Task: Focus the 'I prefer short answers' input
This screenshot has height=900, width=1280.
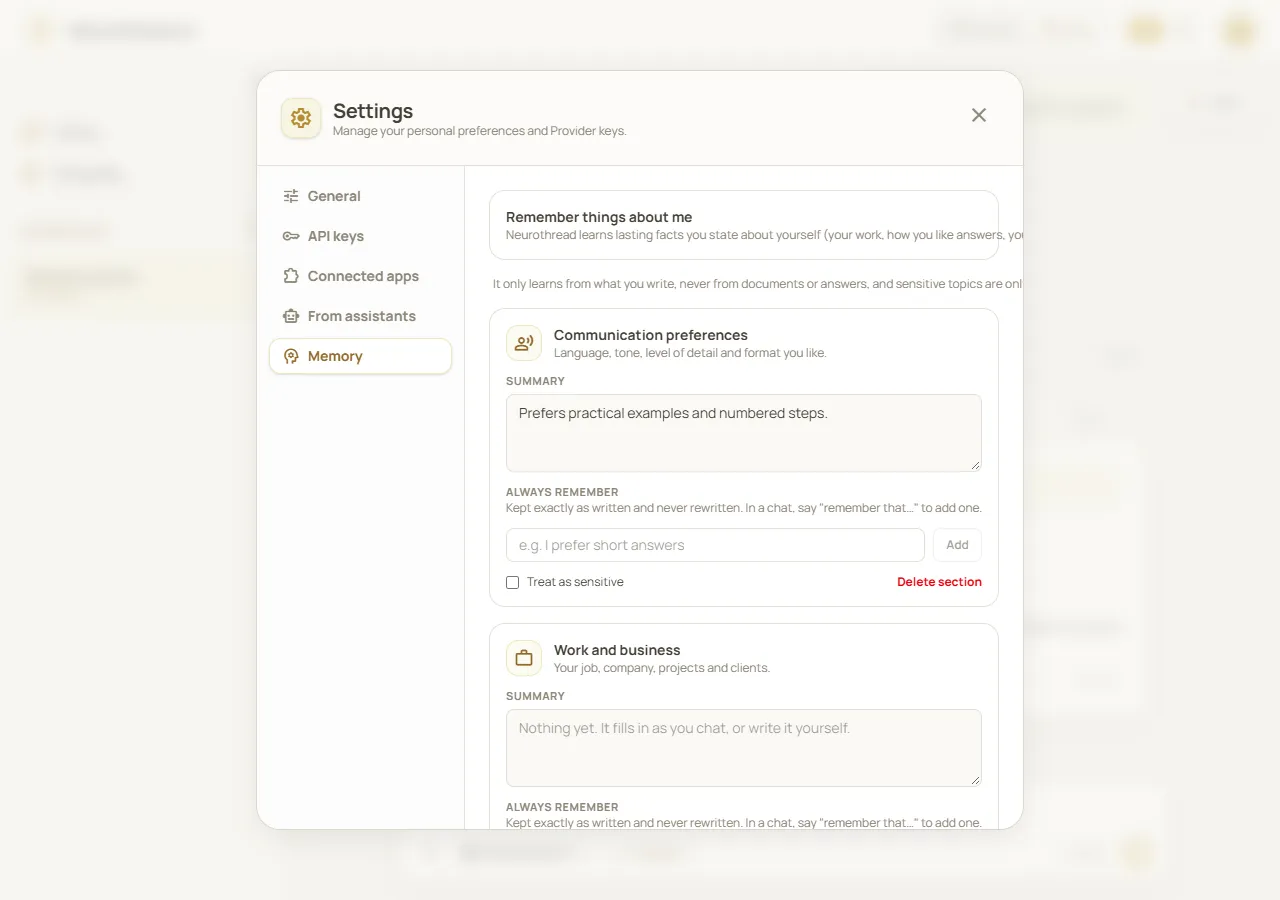Action: pos(715,545)
